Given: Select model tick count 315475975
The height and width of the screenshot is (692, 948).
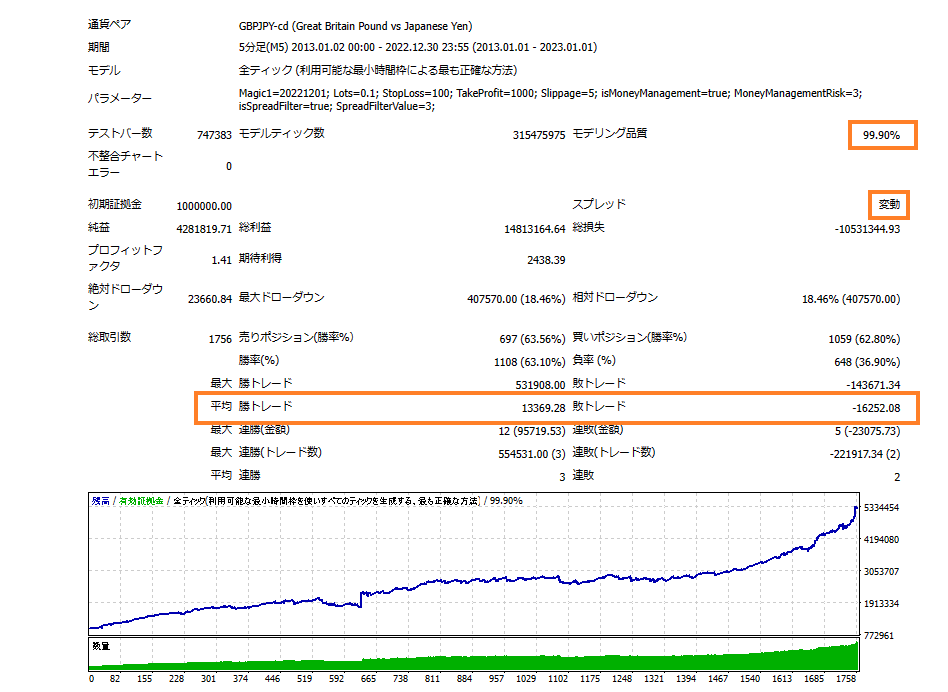Looking at the screenshot, I should (x=539, y=135).
